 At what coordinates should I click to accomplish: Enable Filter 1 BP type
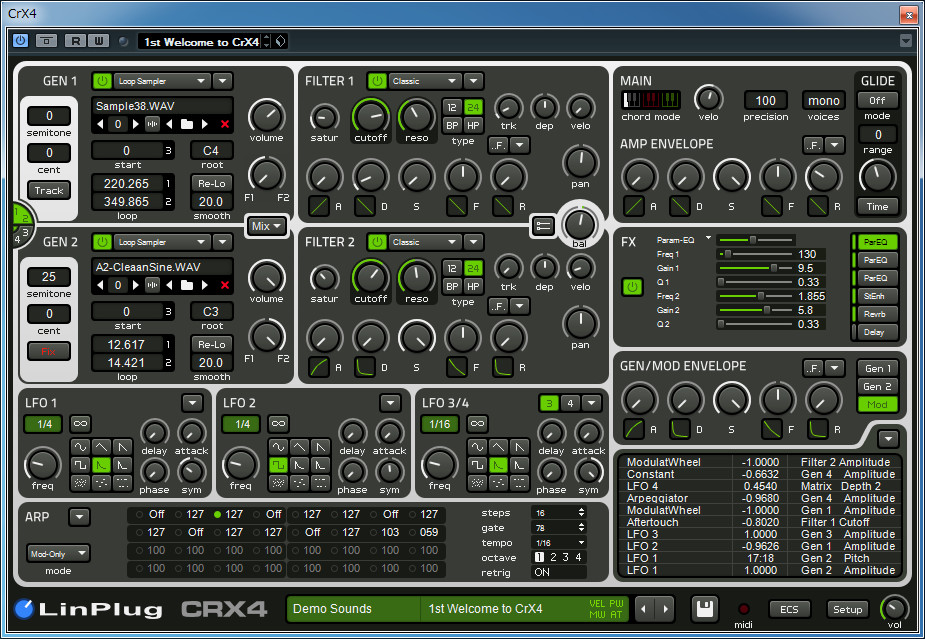tap(452, 125)
